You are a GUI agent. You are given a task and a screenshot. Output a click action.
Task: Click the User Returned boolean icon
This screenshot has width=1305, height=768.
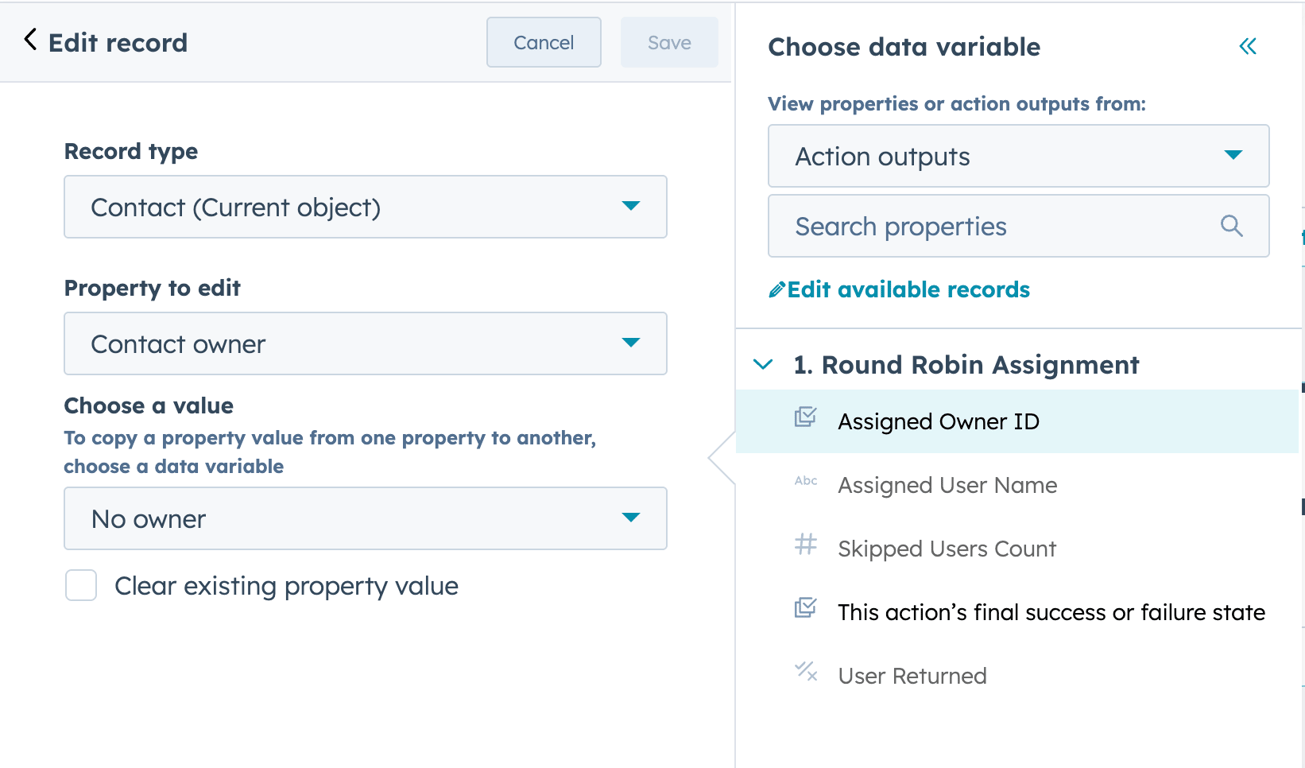point(805,672)
